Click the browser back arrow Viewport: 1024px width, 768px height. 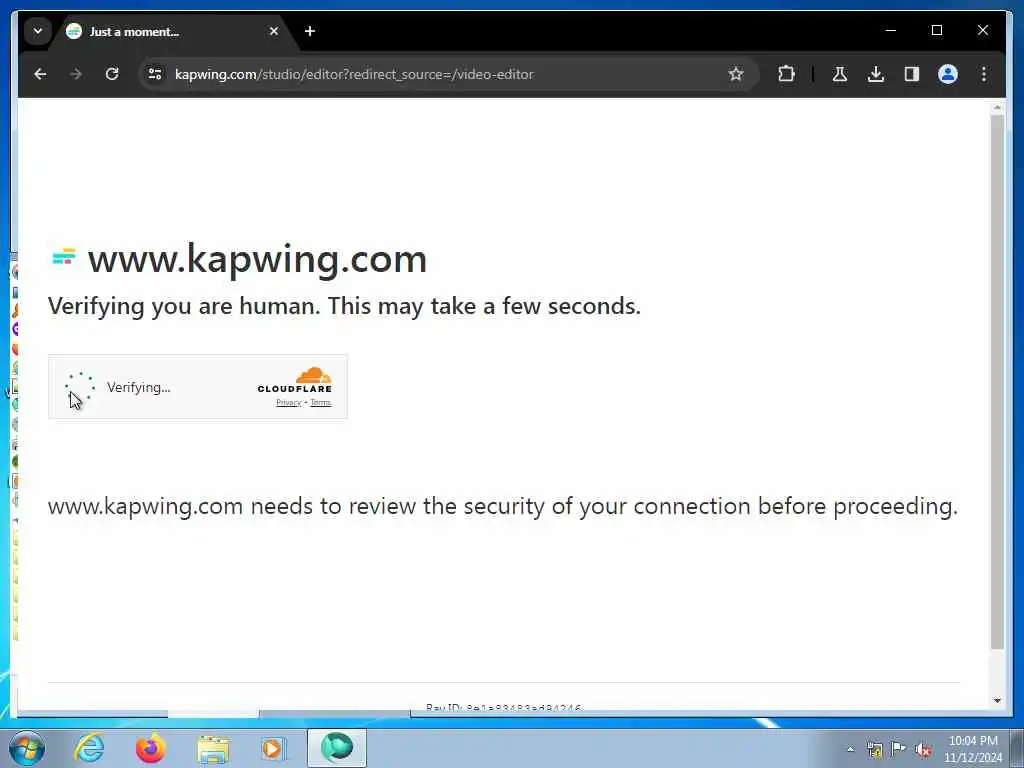(x=40, y=74)
